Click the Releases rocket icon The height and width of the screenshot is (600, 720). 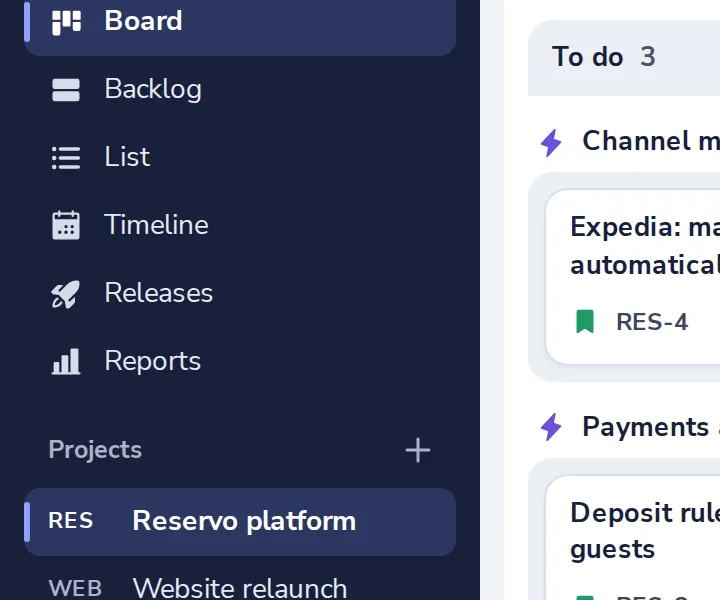[x=65, y=294]
